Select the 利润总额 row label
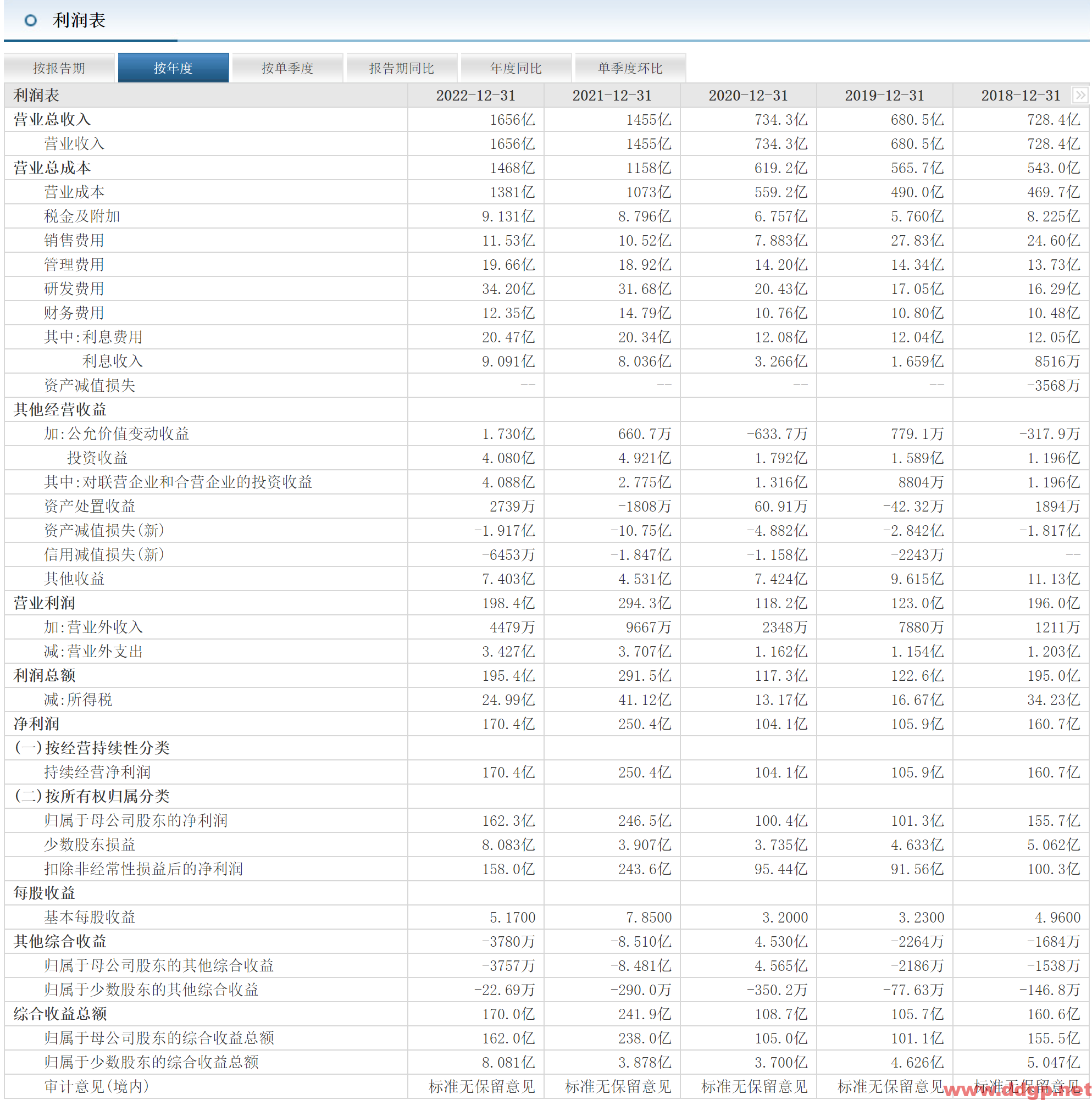Screen dimensions: 1092x1100 click(x=45, y=676)
